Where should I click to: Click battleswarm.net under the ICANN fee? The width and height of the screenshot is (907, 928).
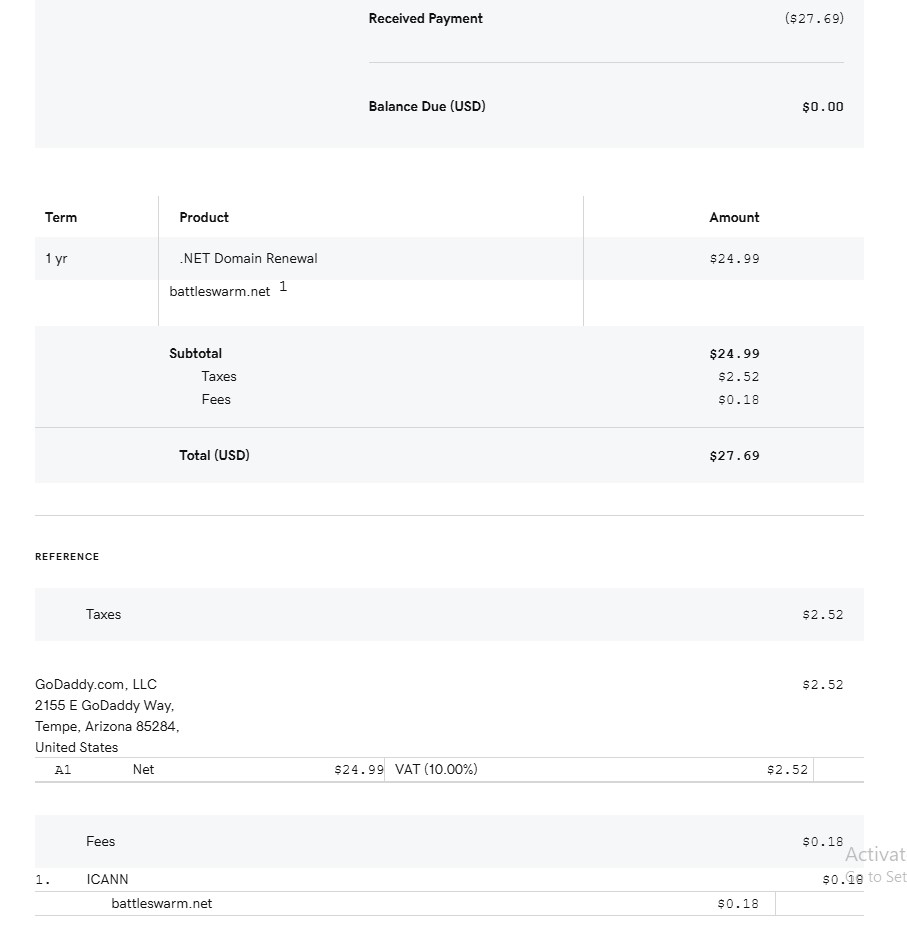coord(162,904)
